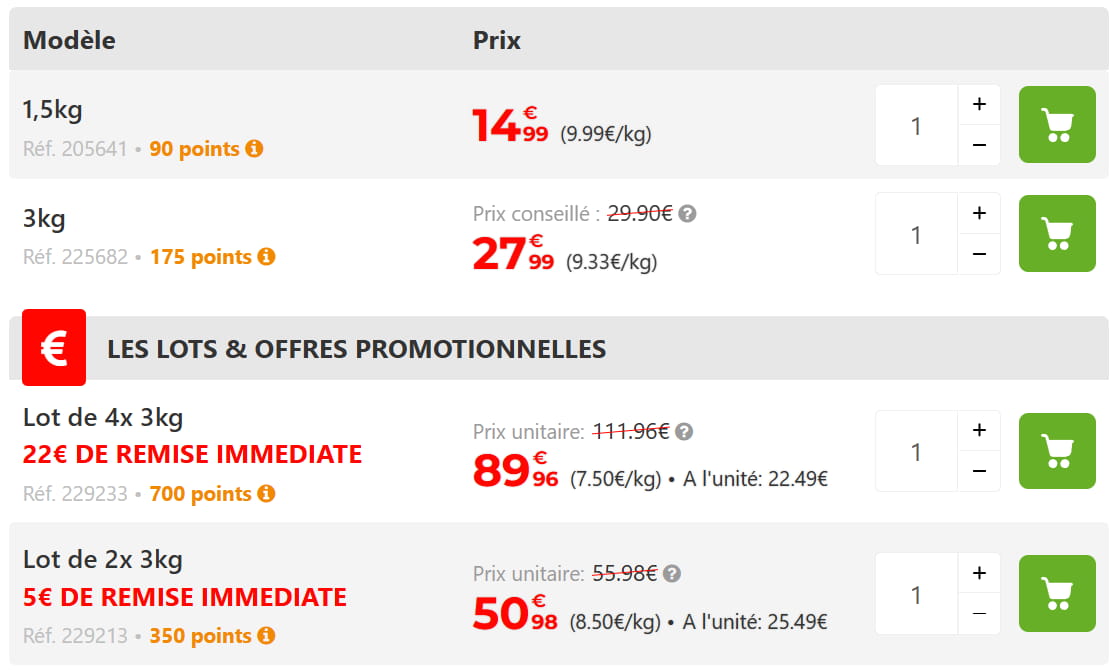Open info tooltip next to 90 points
This screenshot has width=1113, height=670.
click(256, 148)
